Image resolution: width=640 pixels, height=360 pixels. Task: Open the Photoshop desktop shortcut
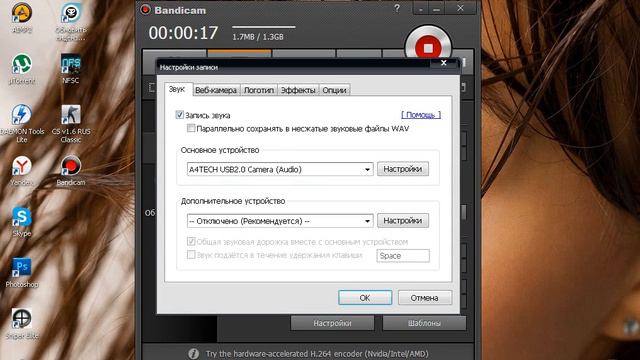point(22,273)
